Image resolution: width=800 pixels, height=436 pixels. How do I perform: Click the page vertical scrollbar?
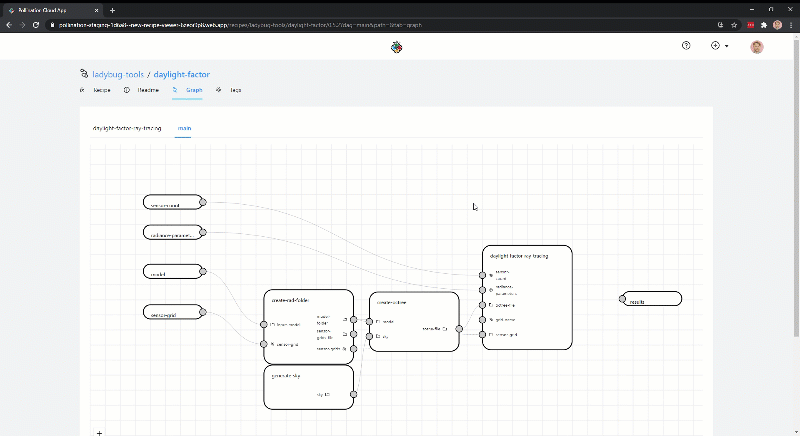796,189
